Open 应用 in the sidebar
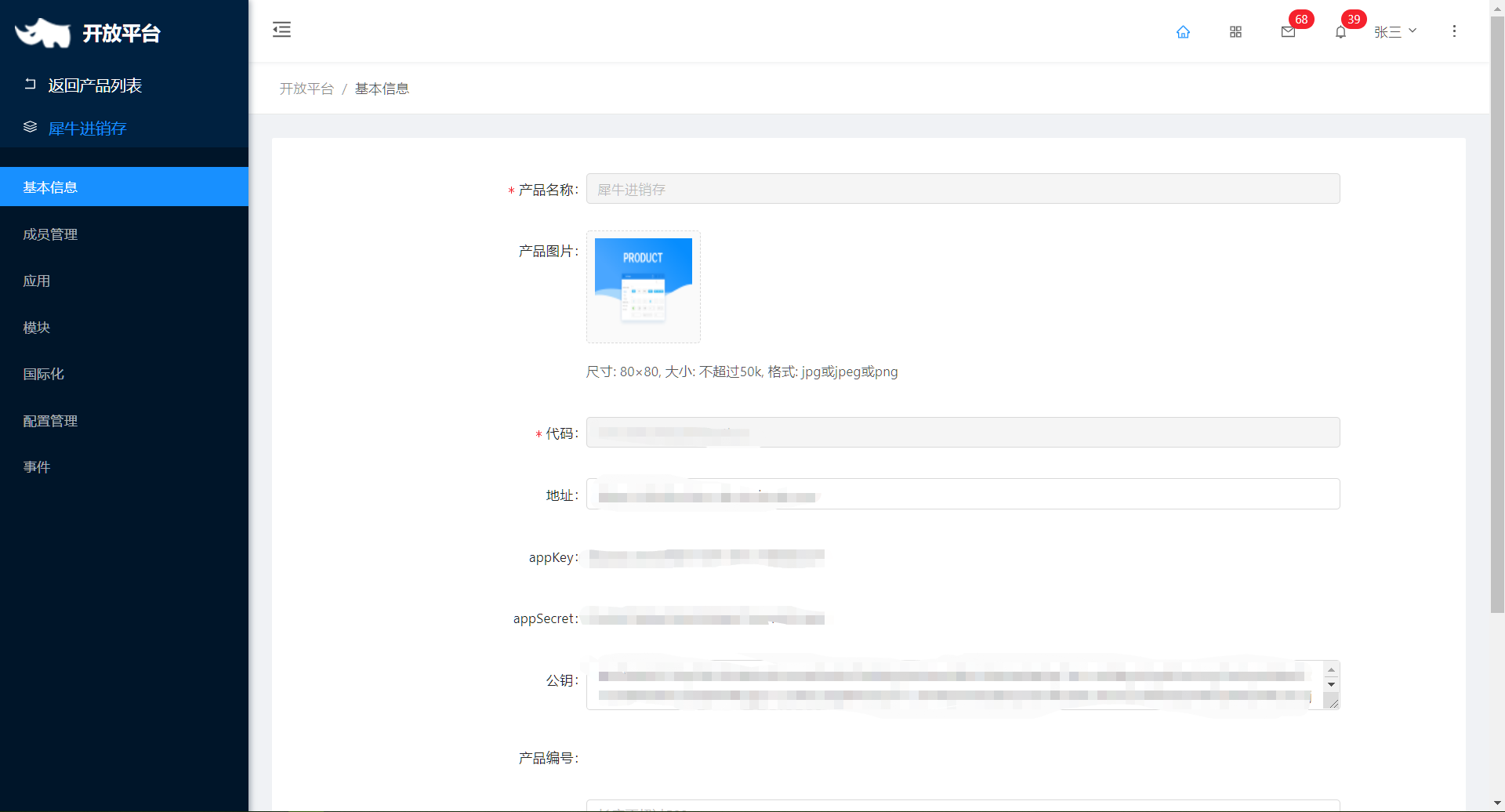 (x=124, y=280)
